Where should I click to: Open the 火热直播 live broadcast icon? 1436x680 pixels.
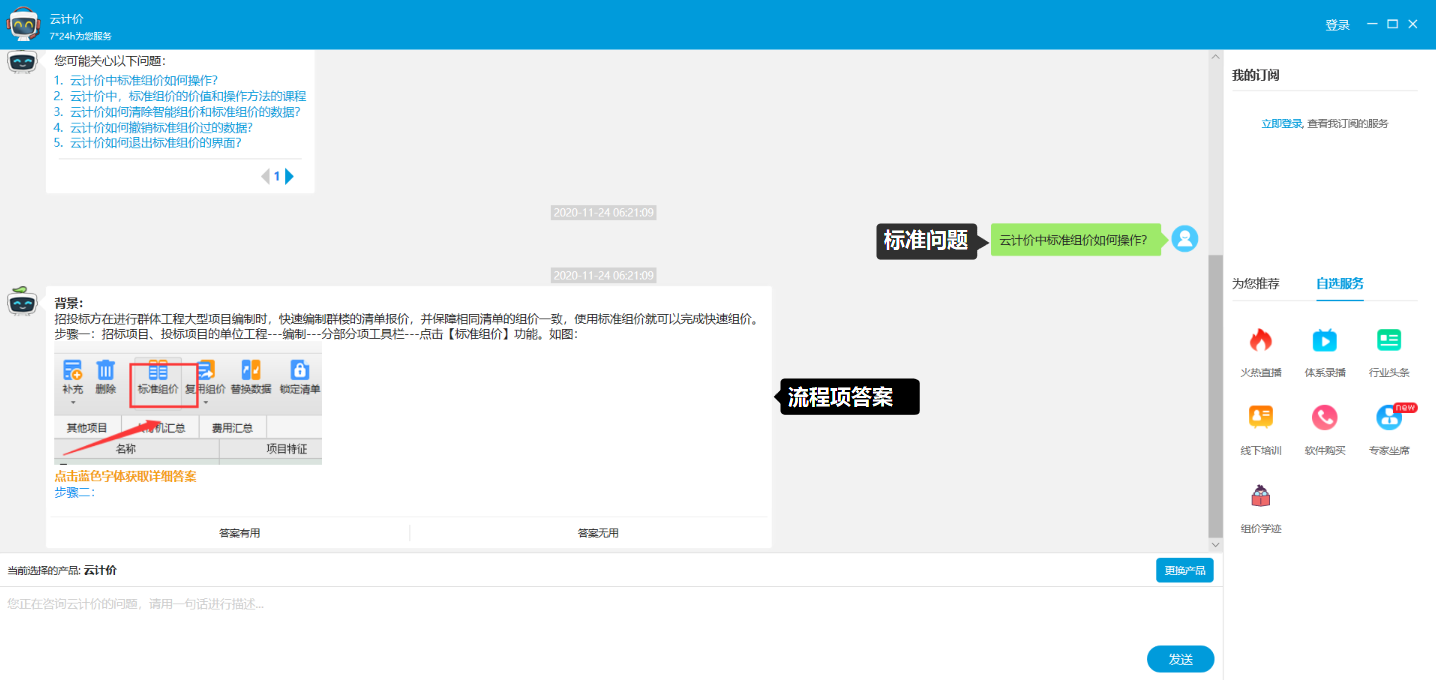pyautogui.click(x=1260, y=341)
